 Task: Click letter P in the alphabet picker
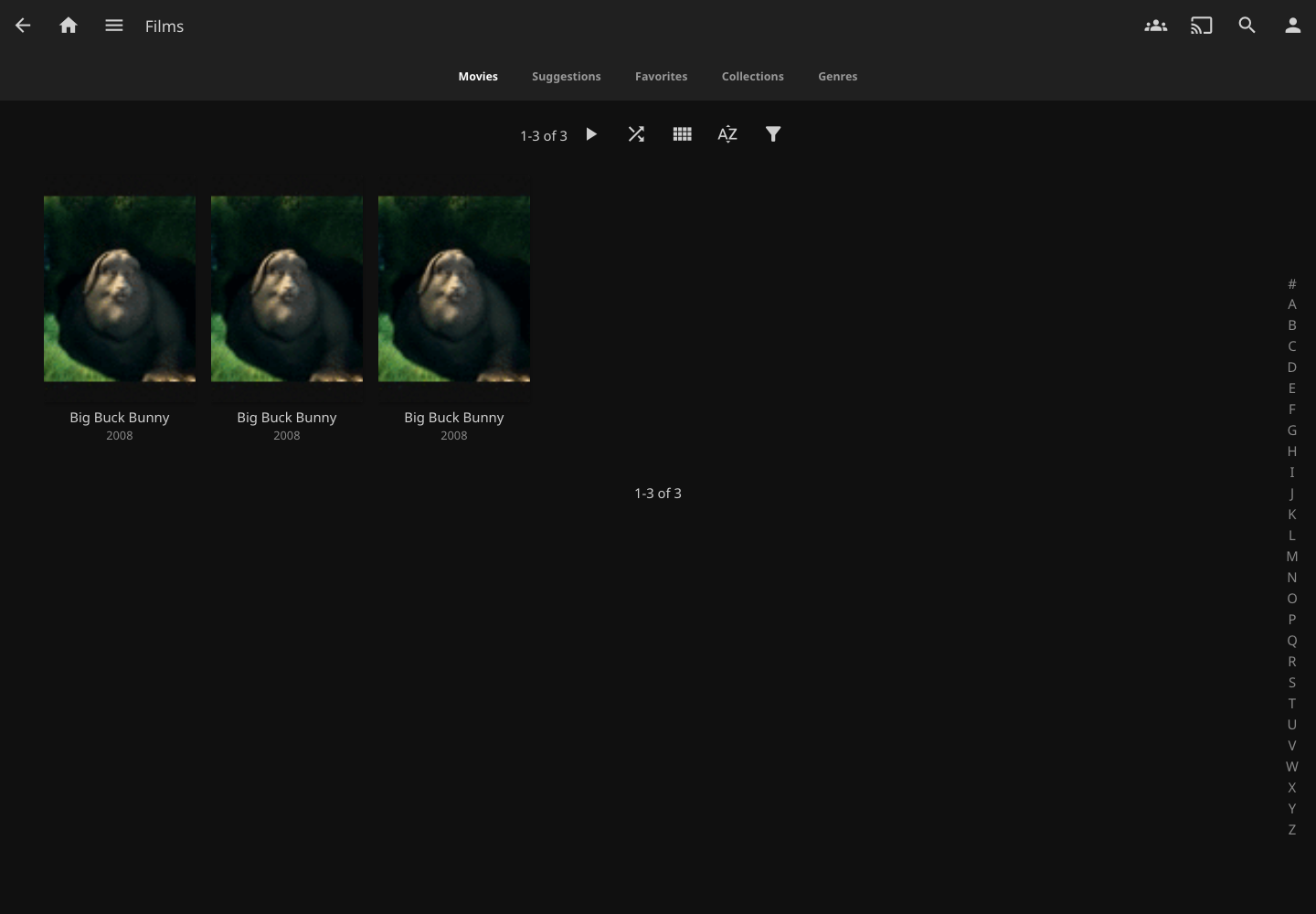(1292, 619)
